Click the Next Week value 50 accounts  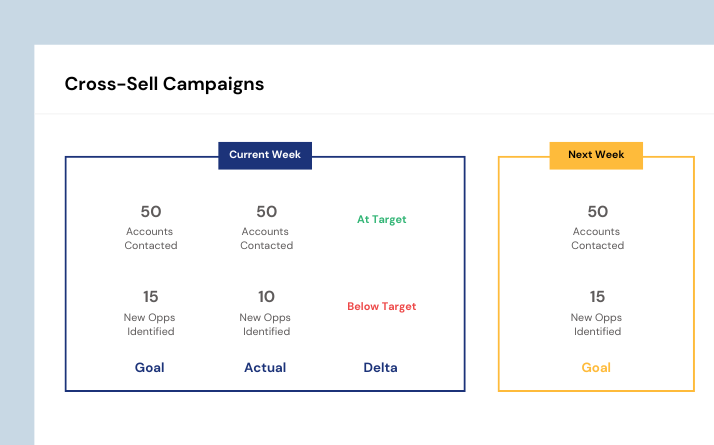[x=597, y=211]
